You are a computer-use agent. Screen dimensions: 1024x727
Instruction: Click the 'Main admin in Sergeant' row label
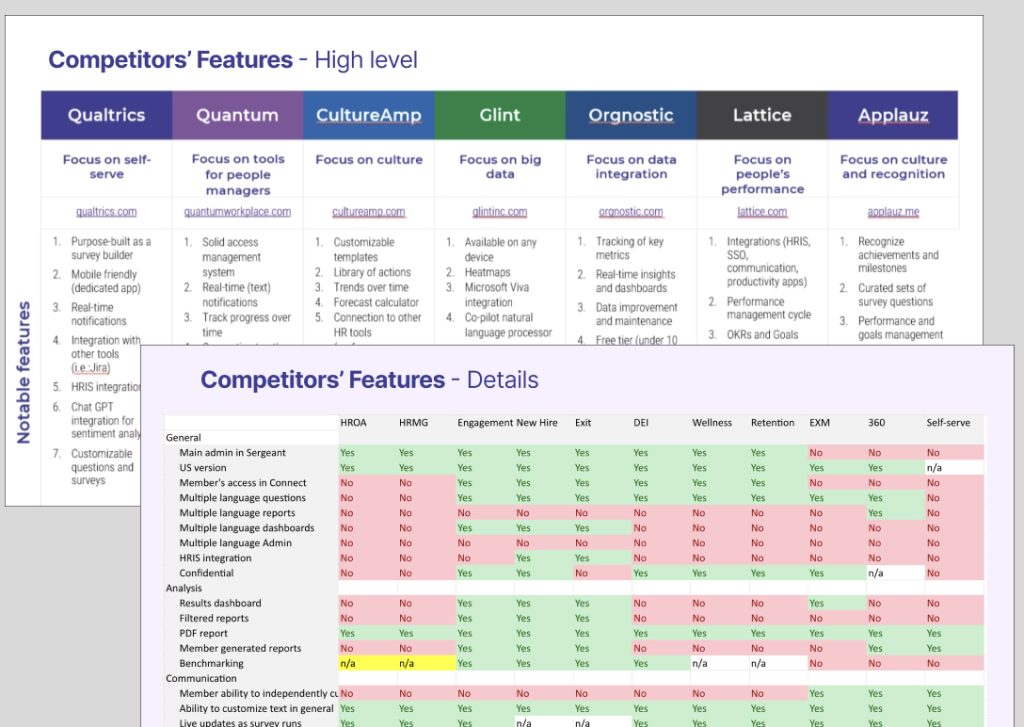[x=232, y=453]
